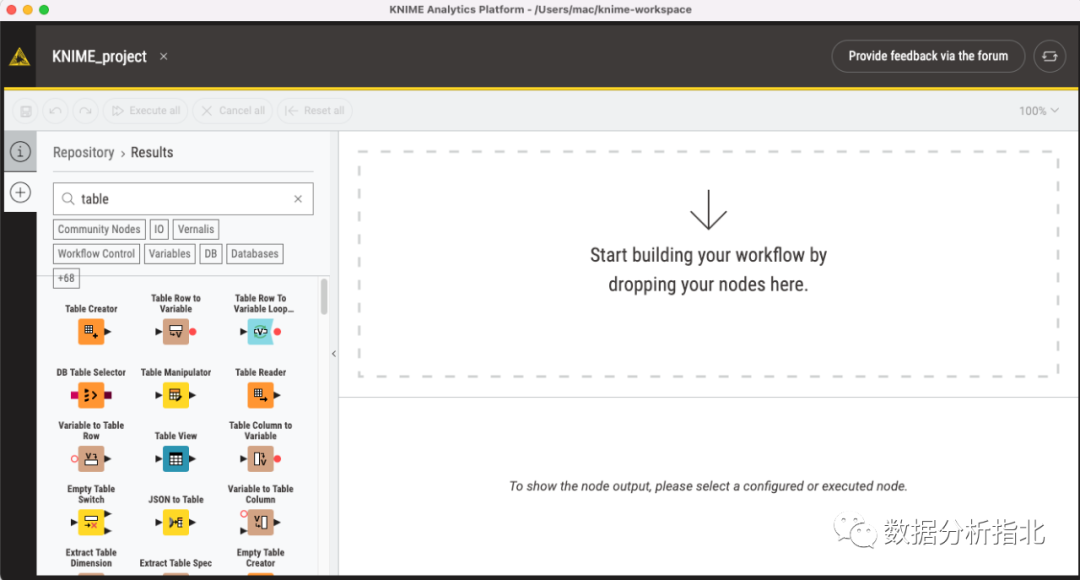Switch to the KNIME_project tab
The width and height of the screenshot is (1080, 580).
click(99, 56)
